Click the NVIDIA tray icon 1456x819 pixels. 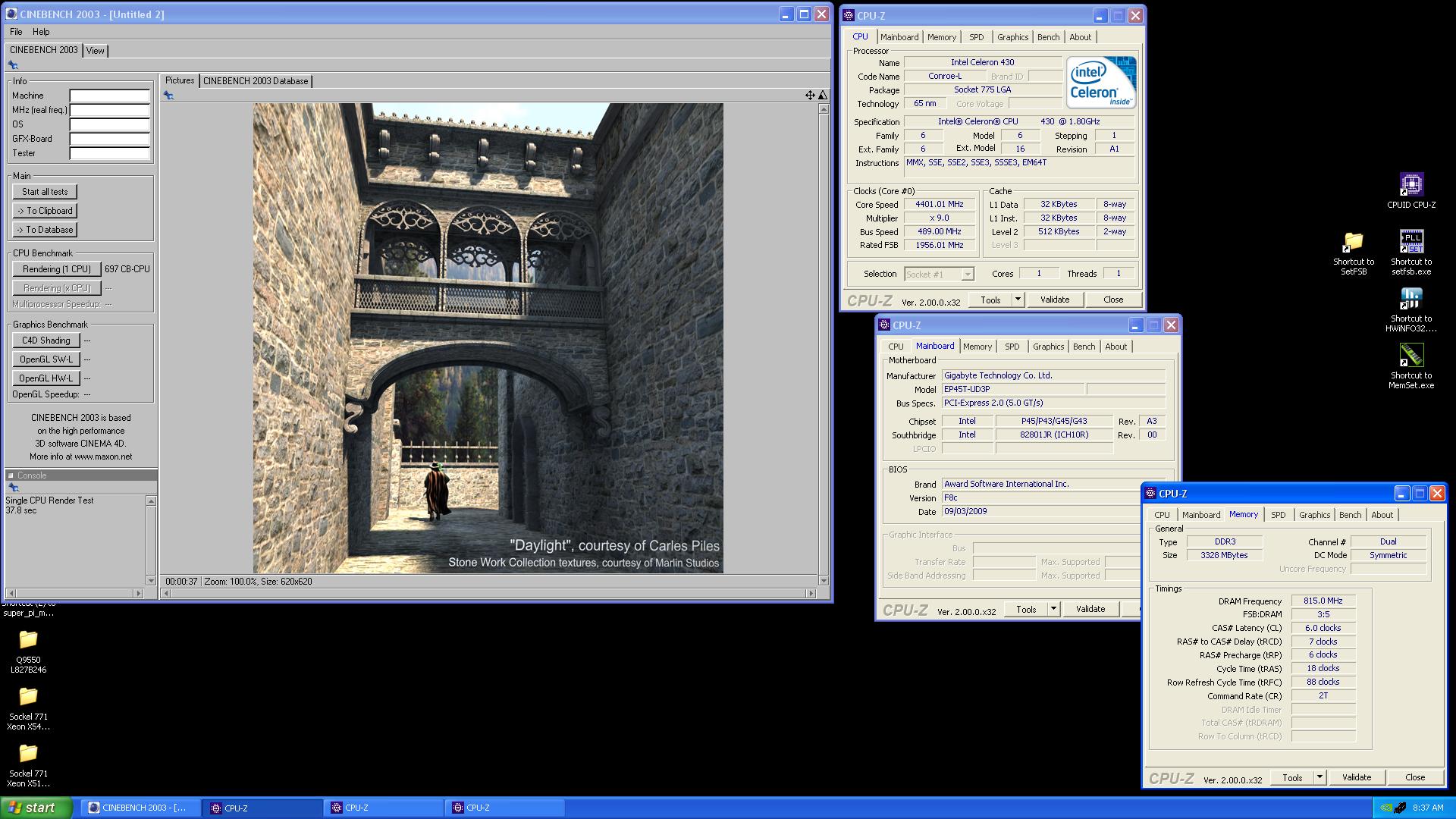pyautogui.click(x=1386, y=808)
